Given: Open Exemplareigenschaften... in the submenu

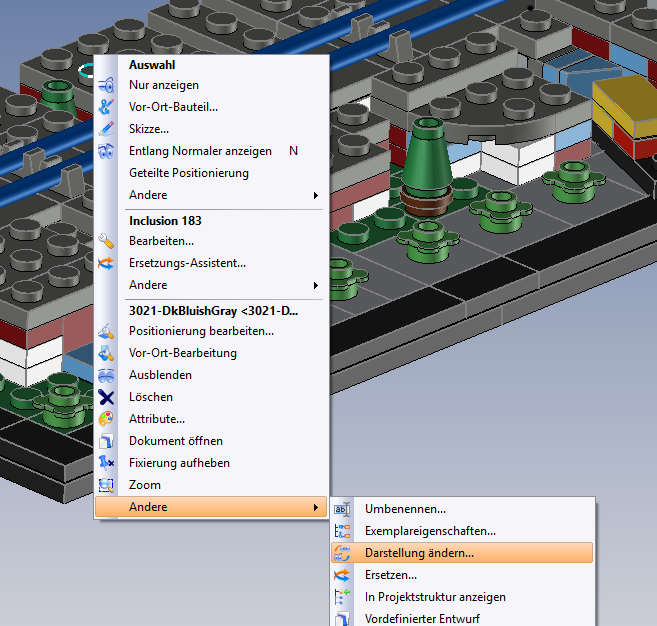Looking at the screenshot, I should [462, 531].
